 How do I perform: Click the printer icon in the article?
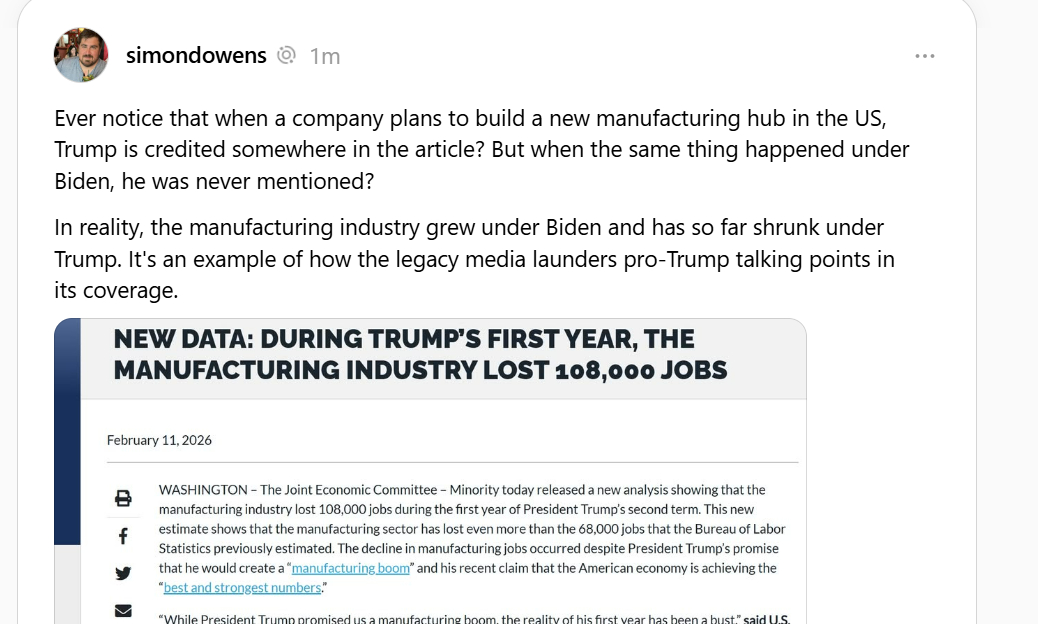[x=123, y=498]
